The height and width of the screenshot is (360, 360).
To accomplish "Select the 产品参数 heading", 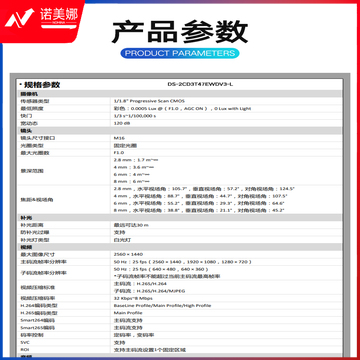I will coord(180,32).
